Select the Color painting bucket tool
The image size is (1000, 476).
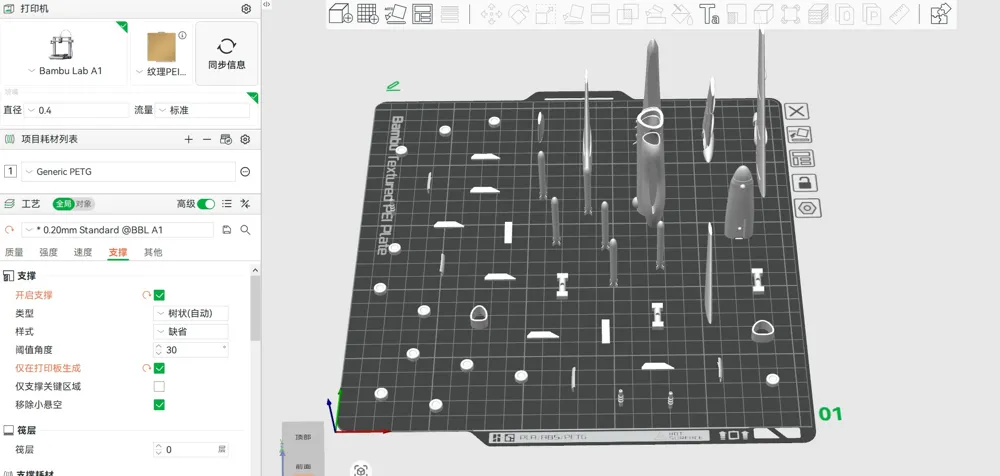[x=682, y=14]
